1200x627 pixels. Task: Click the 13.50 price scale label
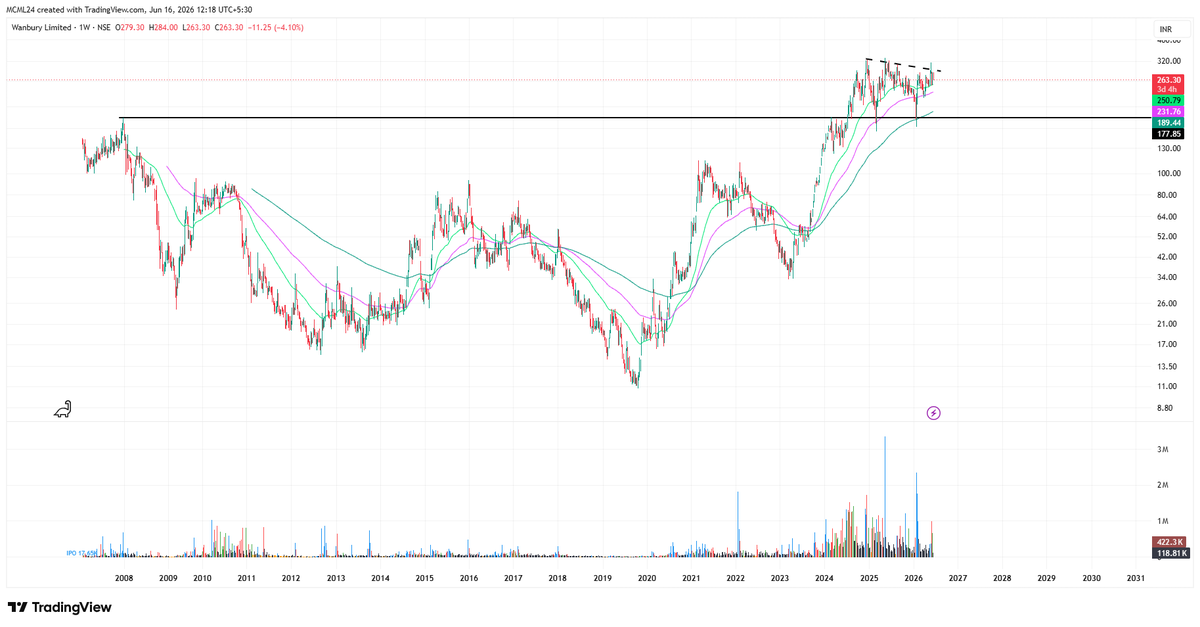click(1166, 366)
